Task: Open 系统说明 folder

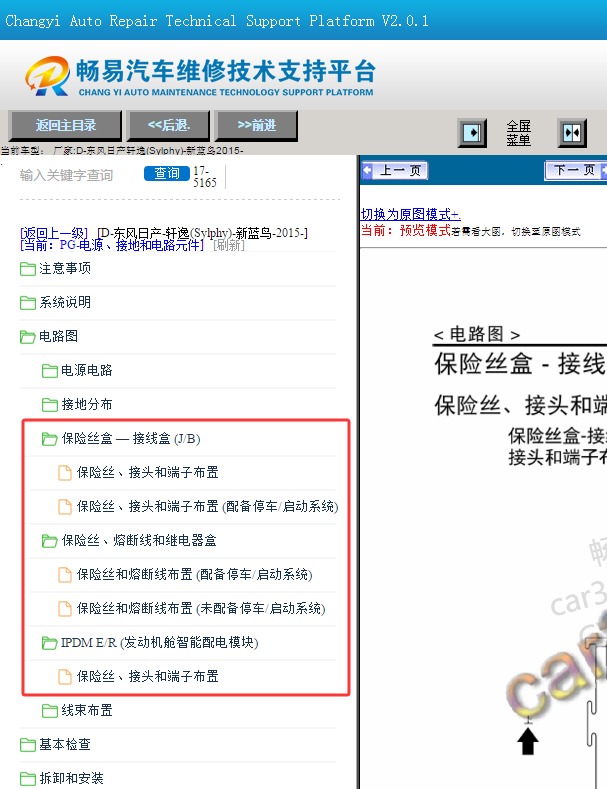Action: click(65, 302)
